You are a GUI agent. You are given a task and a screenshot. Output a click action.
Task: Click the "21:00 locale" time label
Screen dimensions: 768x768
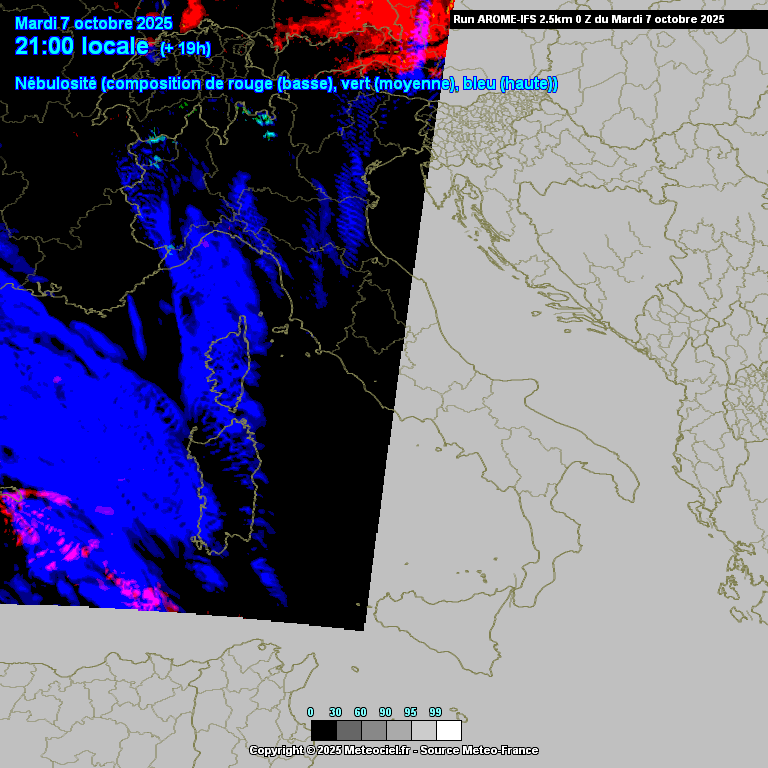[x=82, y=47]
